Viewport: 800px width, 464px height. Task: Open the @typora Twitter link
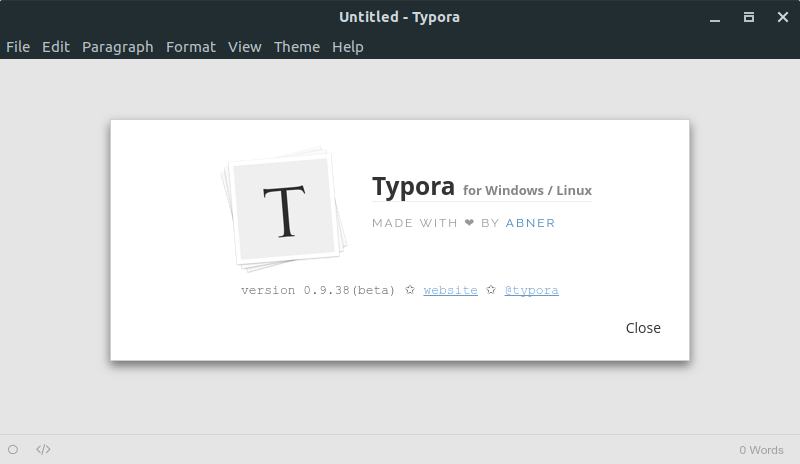point(531,290)
